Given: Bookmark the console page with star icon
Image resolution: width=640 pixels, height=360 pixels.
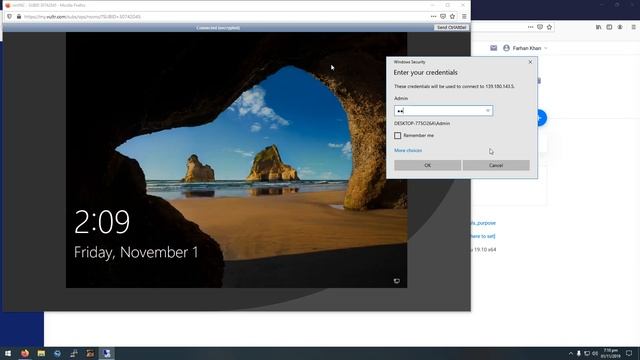Looking at the screenshot, I should tap(452, 17).
